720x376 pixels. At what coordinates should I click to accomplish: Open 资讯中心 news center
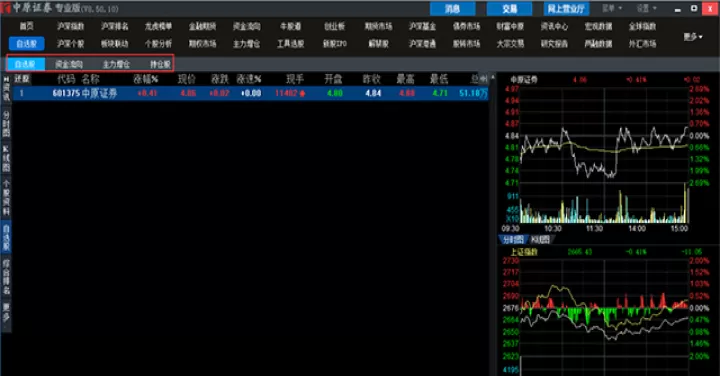(x=554, y=26)
